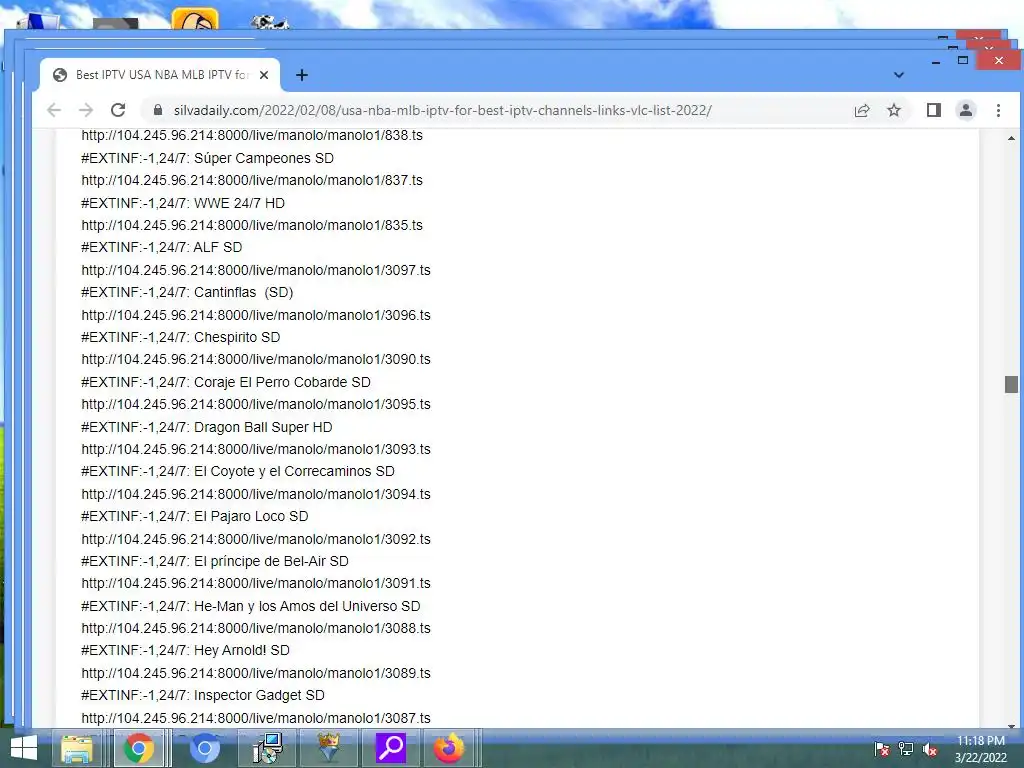Click El príncipe de Bel-Air SD line
The image size is (1024, 768).
(x=215, y=562)
